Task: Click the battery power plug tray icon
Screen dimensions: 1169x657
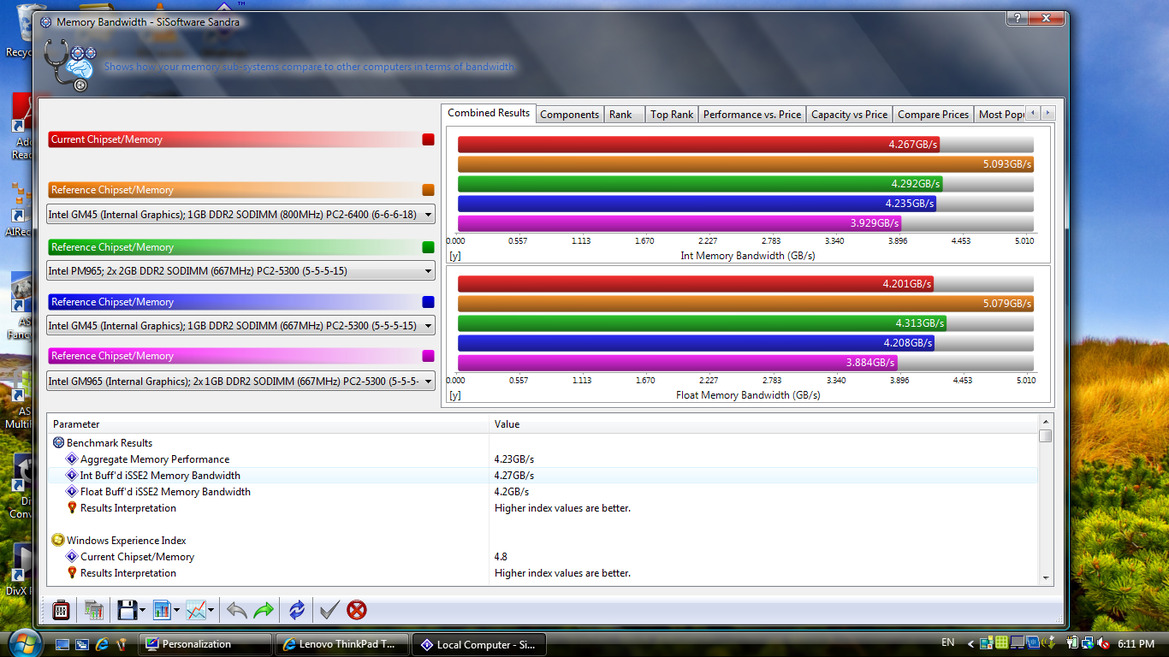Action: click(x=1072, y=643)
